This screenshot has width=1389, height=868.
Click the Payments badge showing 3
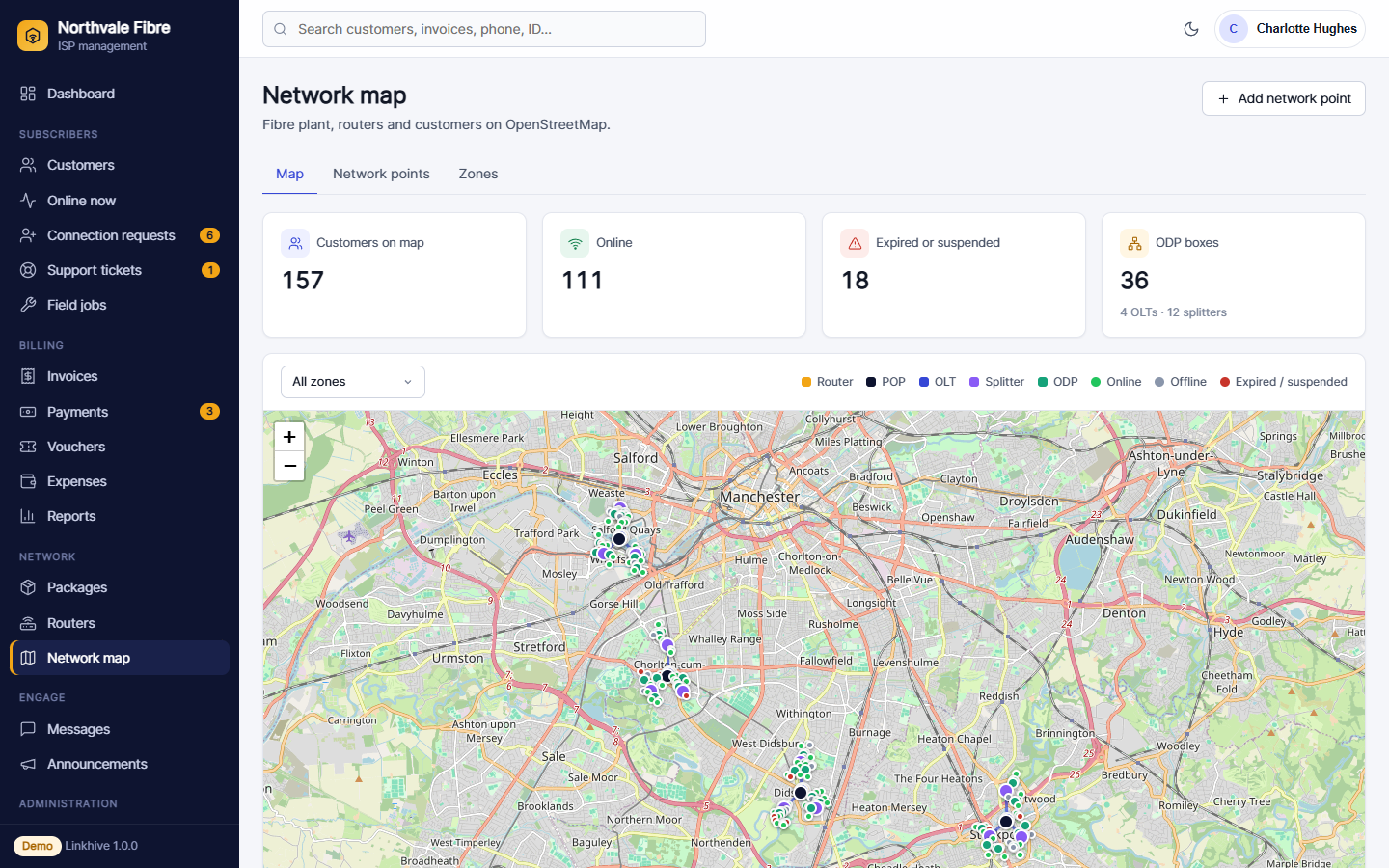tap(209, 411)
